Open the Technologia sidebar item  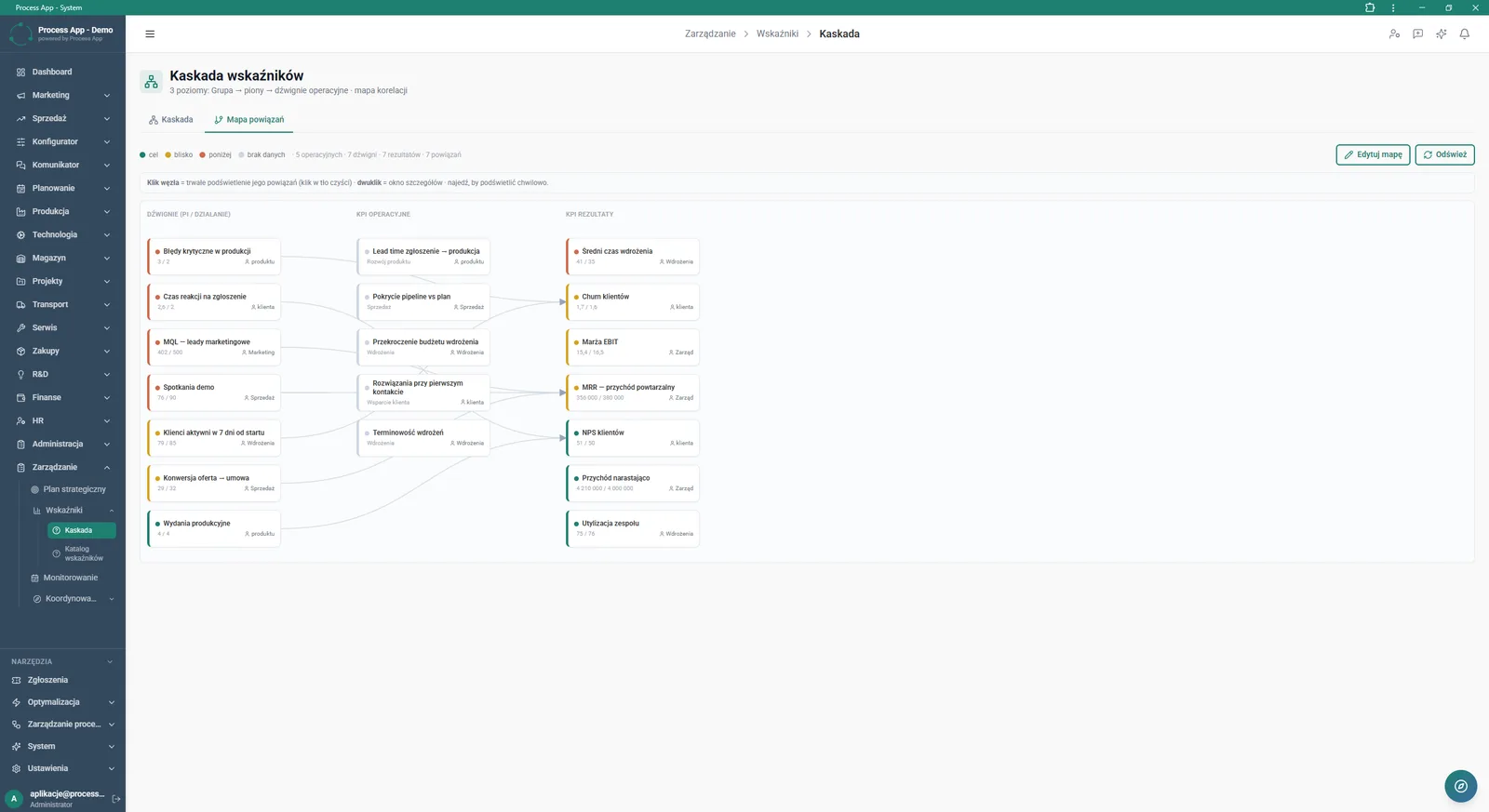pyautogui.click(x=62, y=234)
